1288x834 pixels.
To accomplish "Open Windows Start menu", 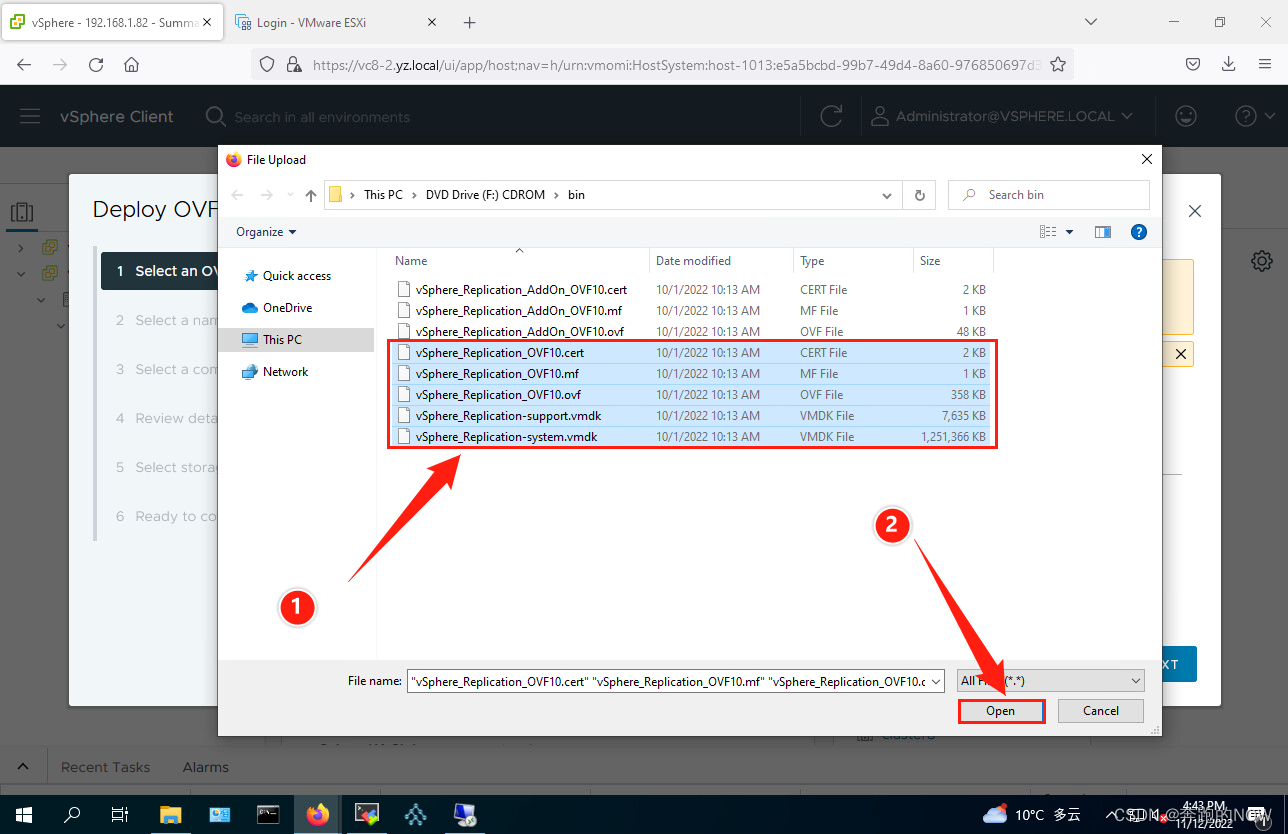I will [24, 814].
